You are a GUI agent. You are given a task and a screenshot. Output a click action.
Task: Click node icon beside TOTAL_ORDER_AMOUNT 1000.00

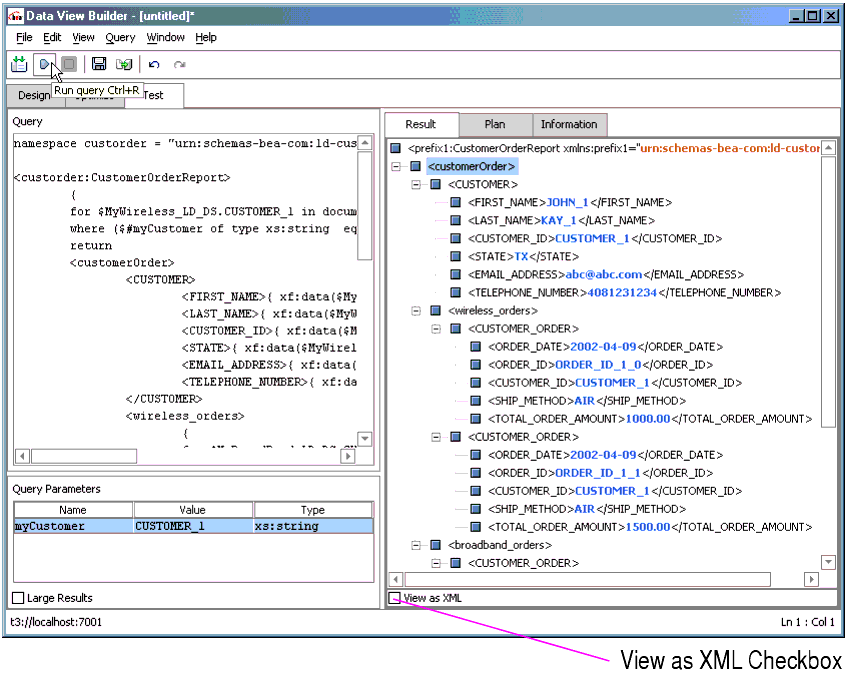pos(475,419)
